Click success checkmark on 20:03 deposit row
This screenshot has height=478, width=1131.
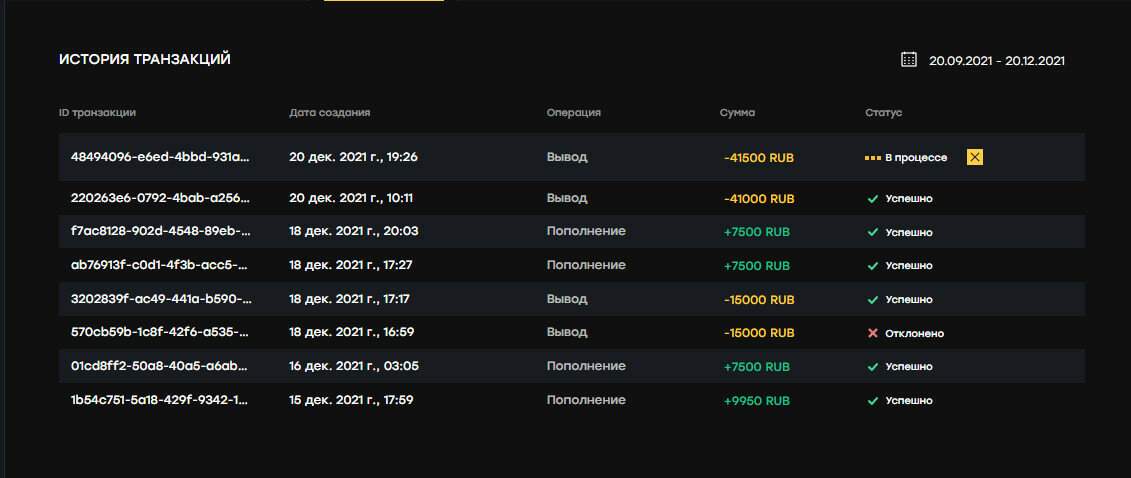coord(873,232)
